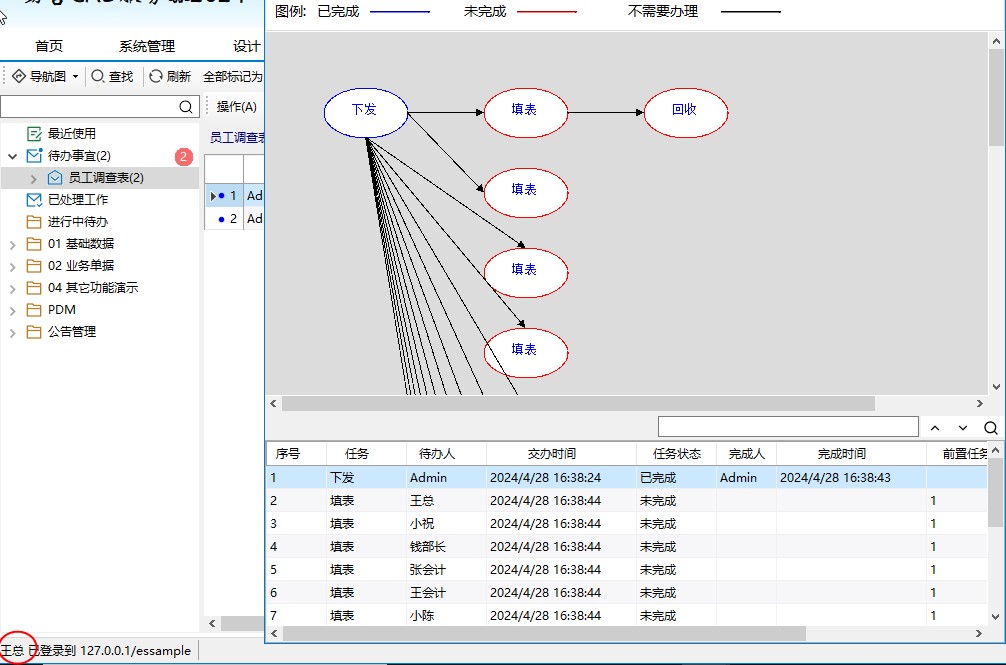Expand the 公告管理 folder
This screenshot has height=665, width=1006.
point(12,332)
